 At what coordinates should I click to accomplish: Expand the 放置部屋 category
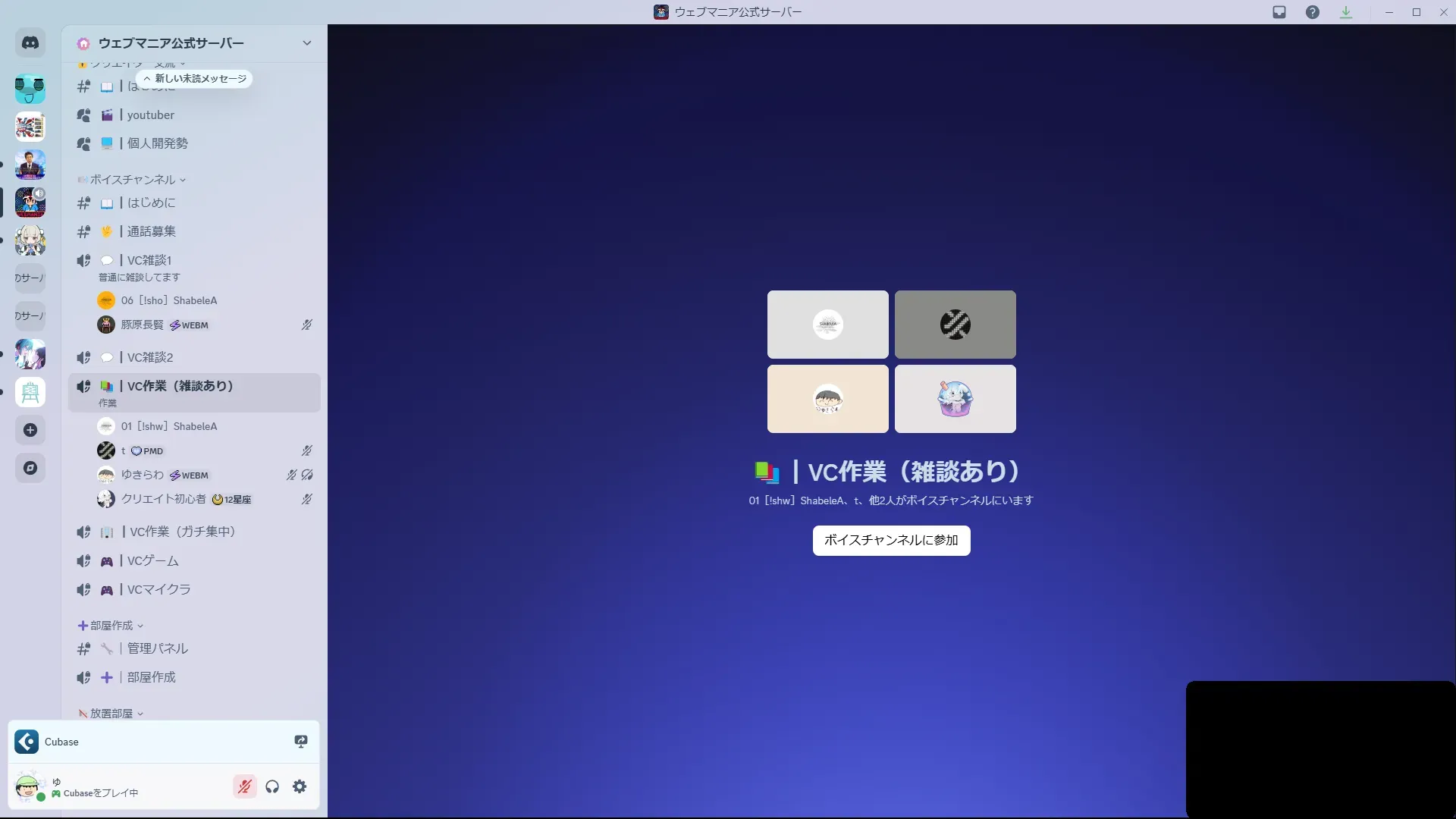pyautogui.click(x=111, y=714)
